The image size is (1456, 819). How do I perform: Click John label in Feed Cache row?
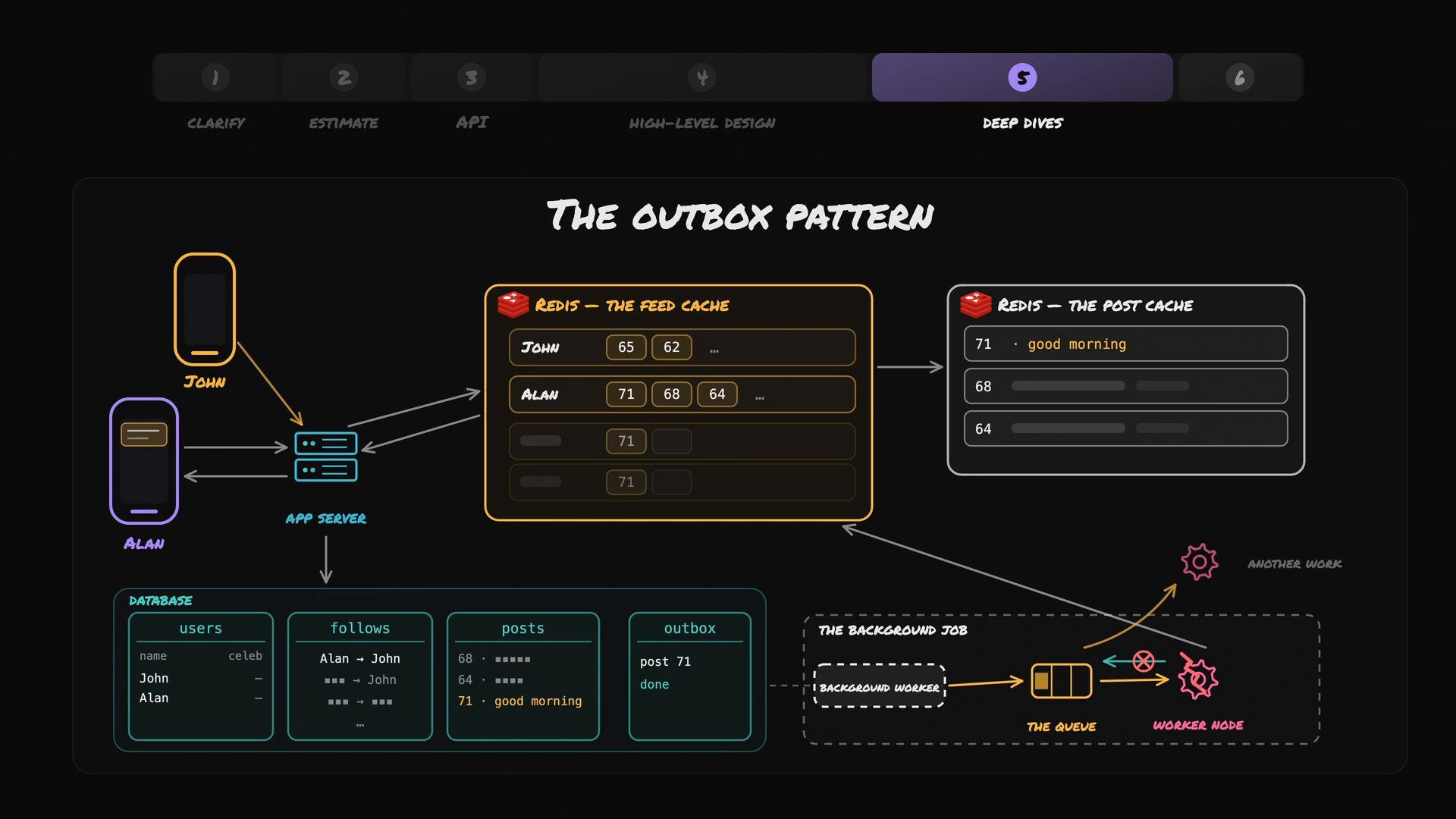540,348
